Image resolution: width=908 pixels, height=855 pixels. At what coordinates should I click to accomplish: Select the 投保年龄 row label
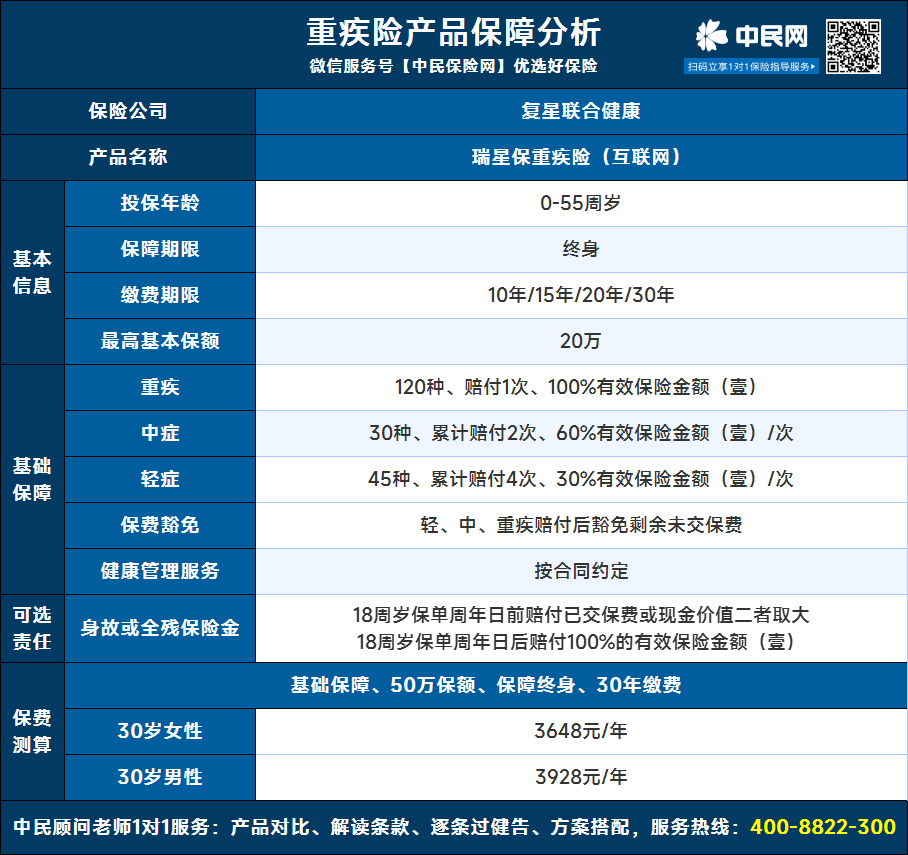click(160, 203)
